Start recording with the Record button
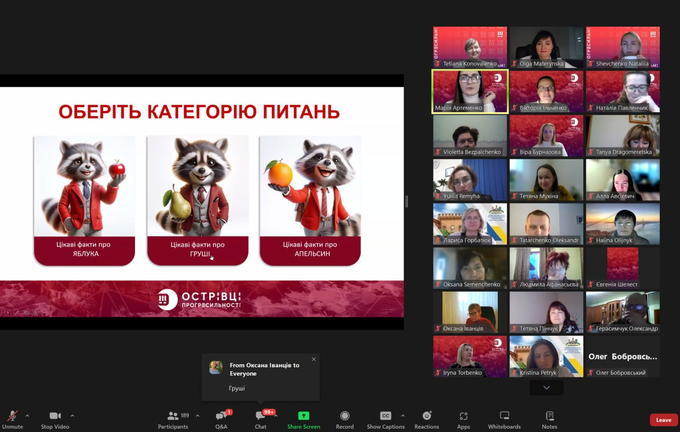 344,417
